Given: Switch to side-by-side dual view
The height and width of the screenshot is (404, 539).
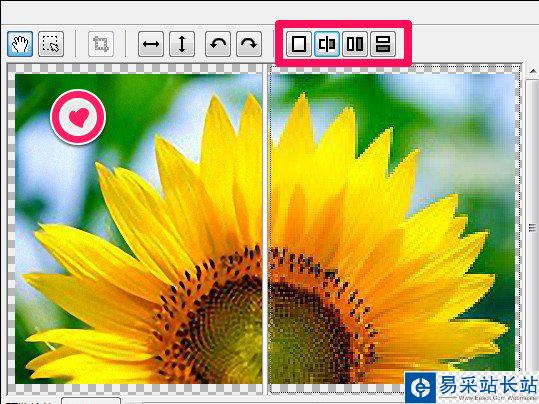Looking at the screenshot, I should 355,44.
